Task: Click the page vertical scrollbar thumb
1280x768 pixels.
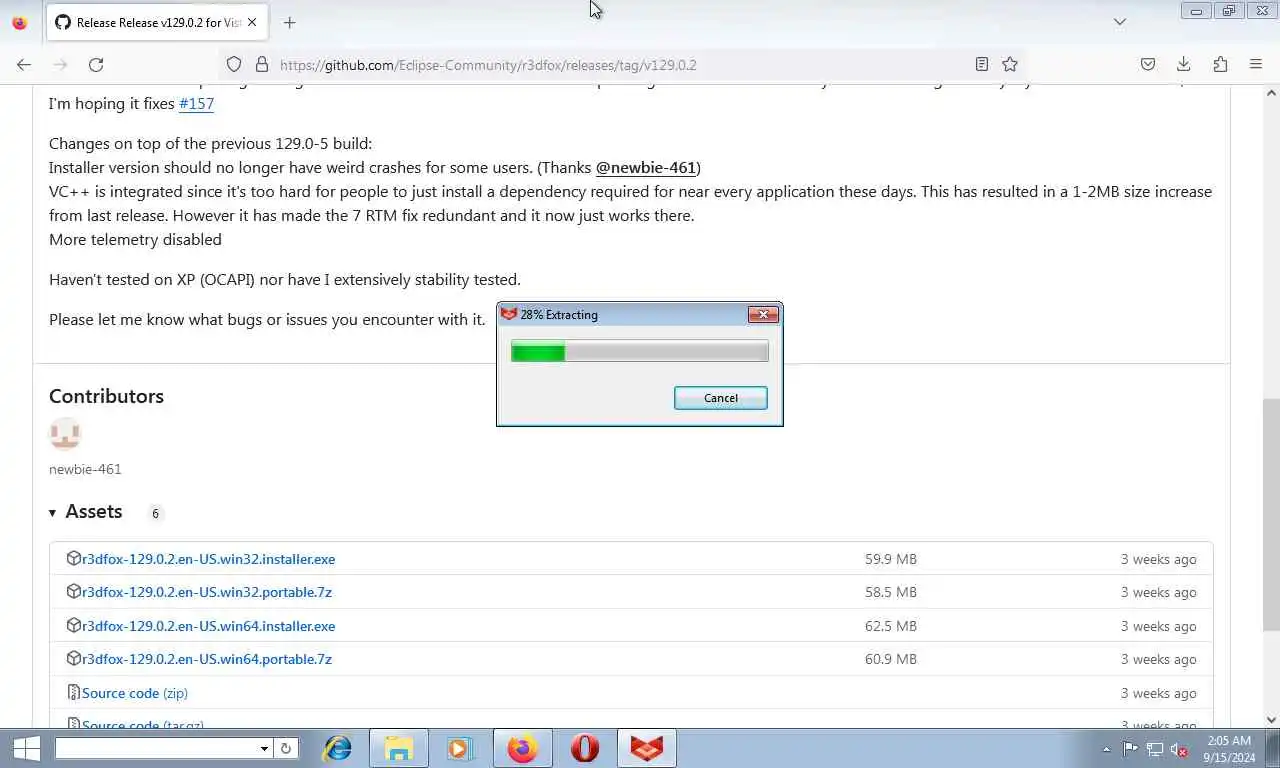Action: 1271,514
